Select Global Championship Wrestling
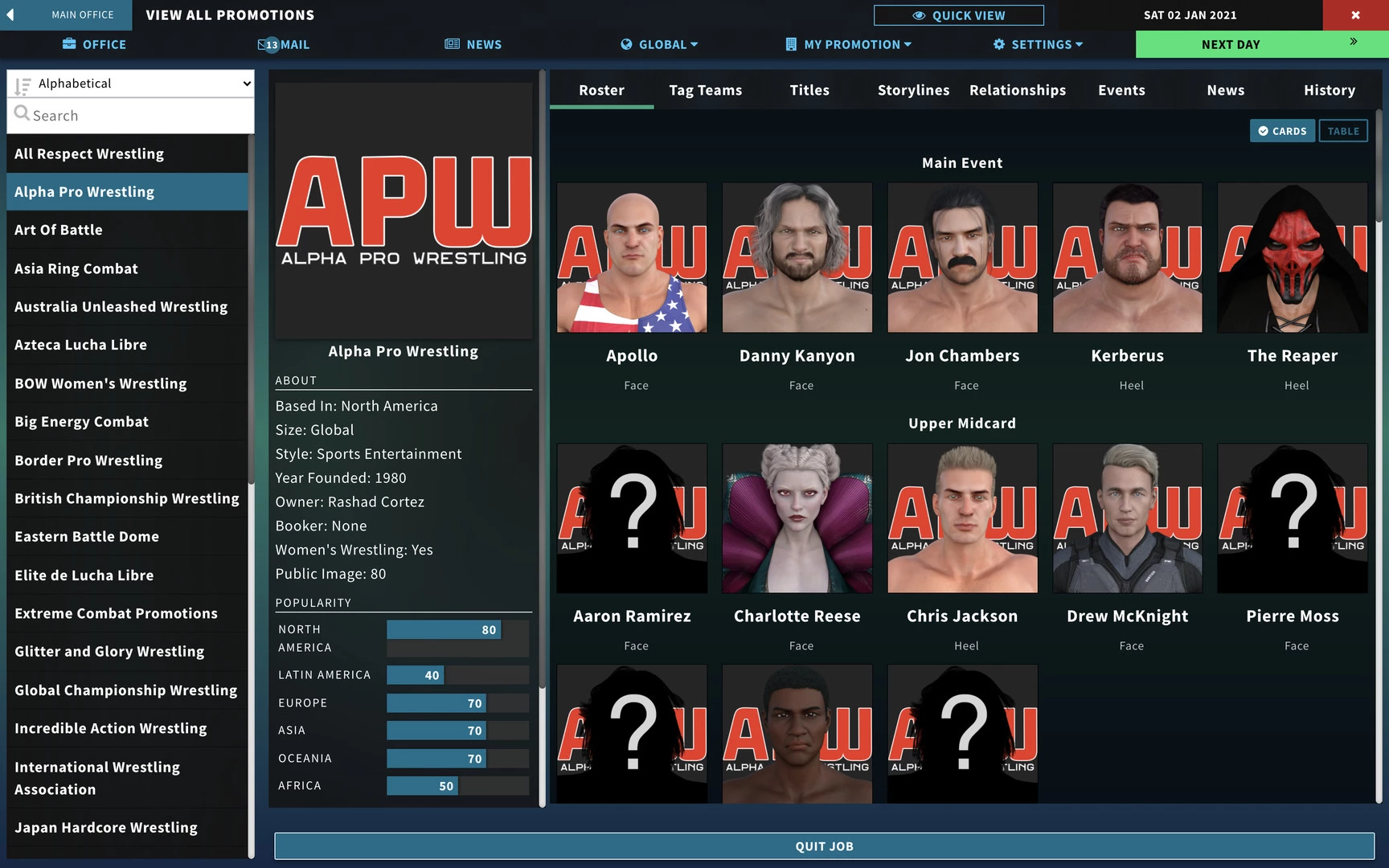The height and width of the screenshot is (868, 1389). pyautogui.click(x=127, y=690)
